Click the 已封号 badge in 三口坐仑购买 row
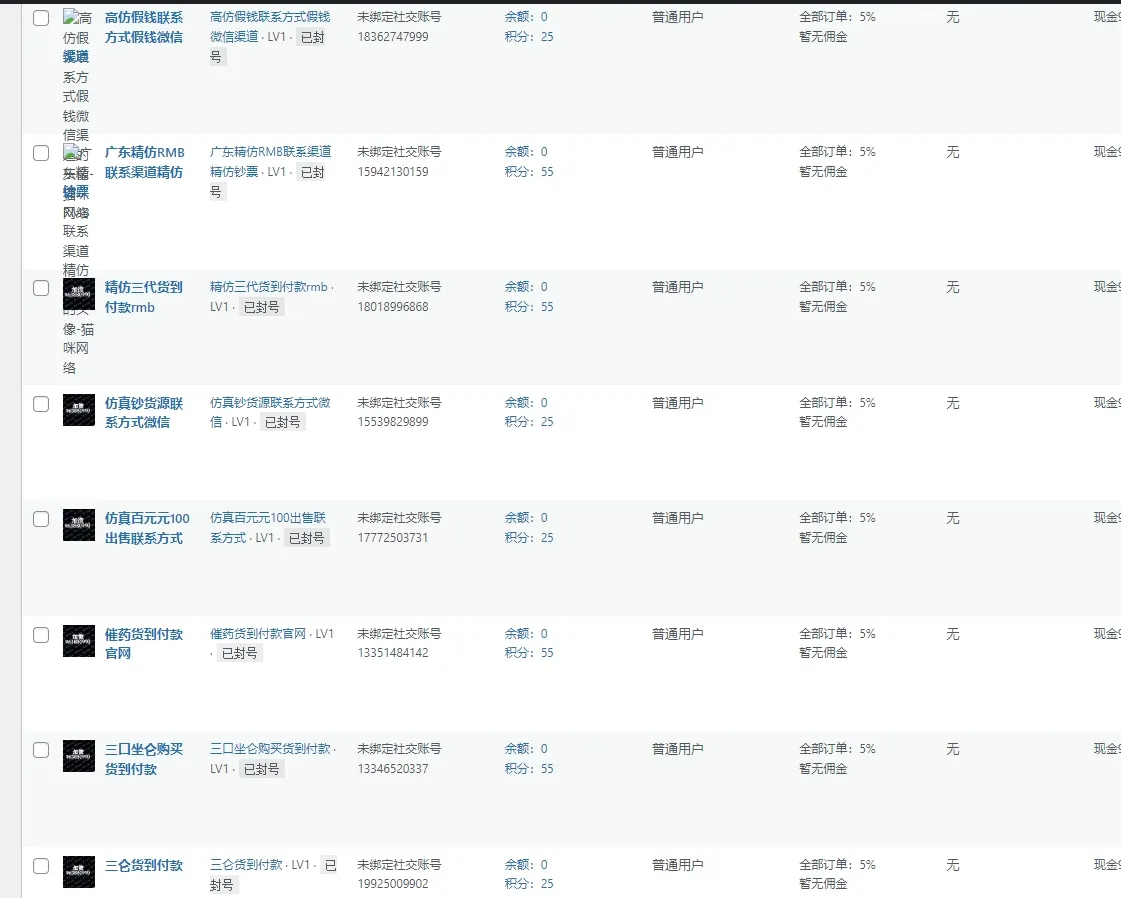The width and height of the screenshot is (1121, 898). (x=262, y=769)
